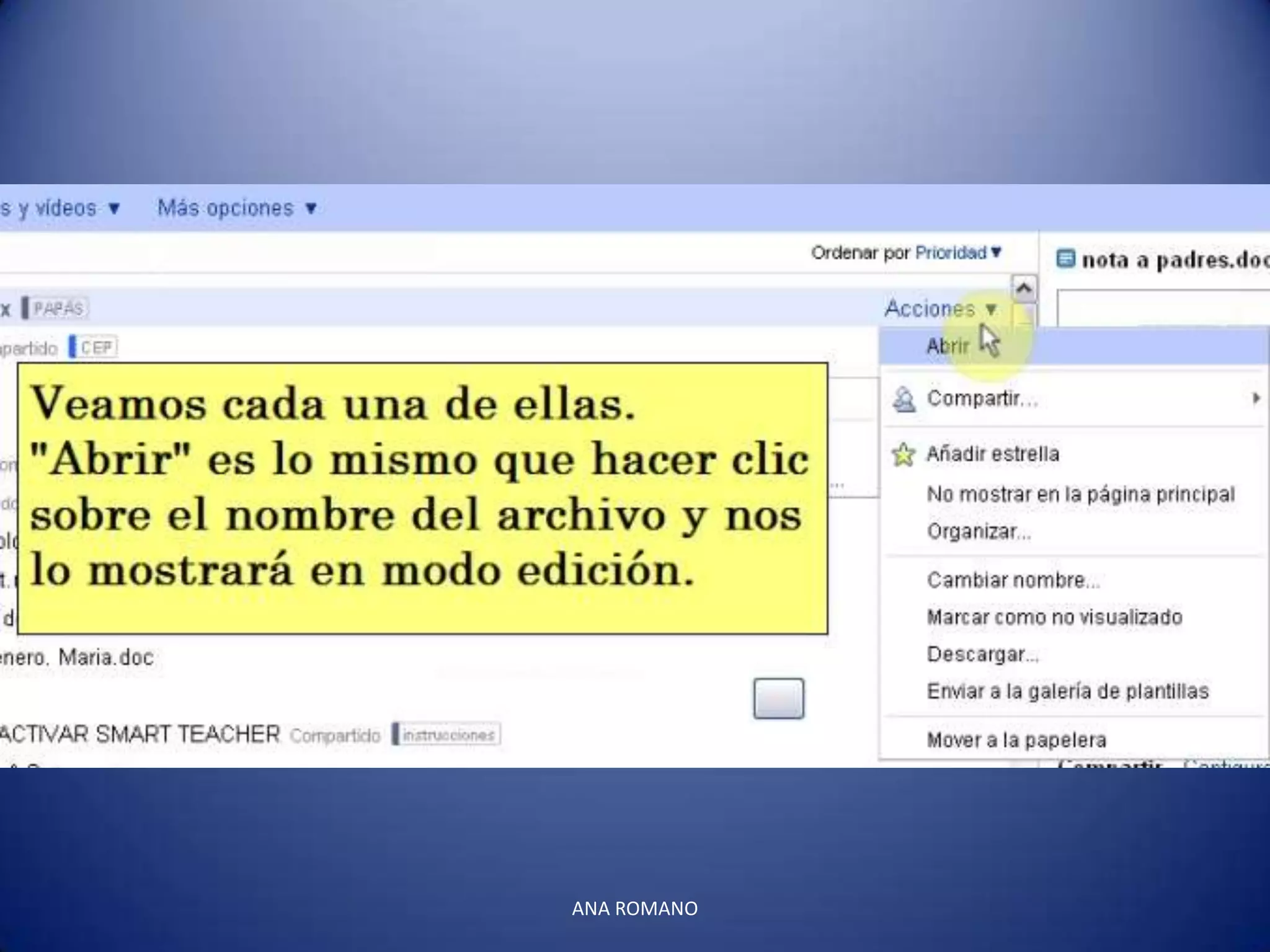This screenshot has width=1270, height=952.
Task: Select Abrir from the actions menu
Action: pos(947,346)
